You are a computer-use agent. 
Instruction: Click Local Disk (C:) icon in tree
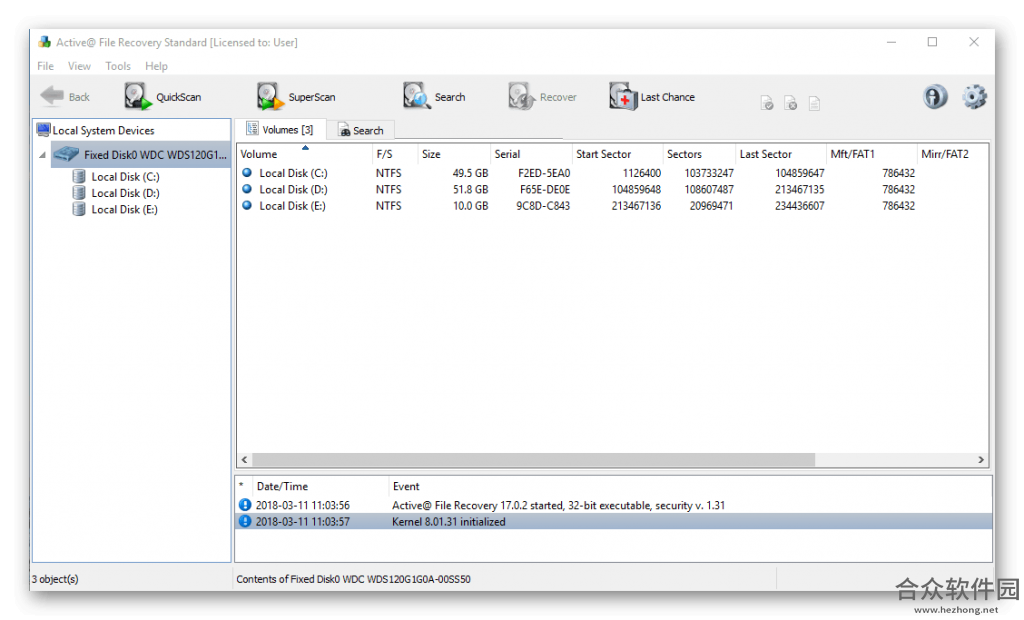[79, 176]
